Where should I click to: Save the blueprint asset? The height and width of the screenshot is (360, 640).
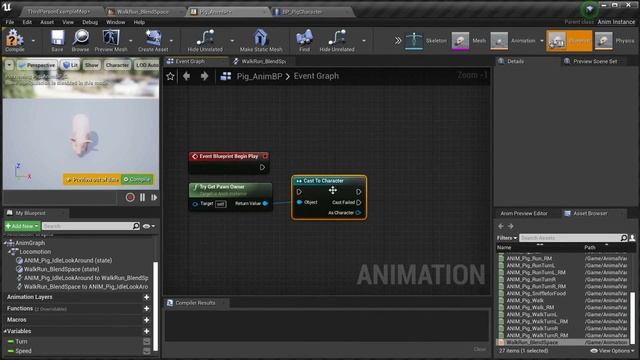point(57,40)
